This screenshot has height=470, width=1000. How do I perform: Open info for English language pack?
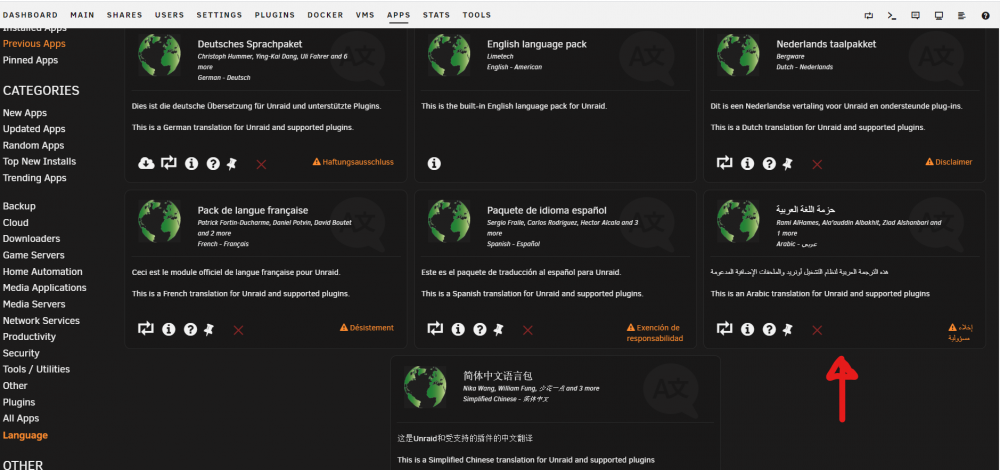coord(434,164)
